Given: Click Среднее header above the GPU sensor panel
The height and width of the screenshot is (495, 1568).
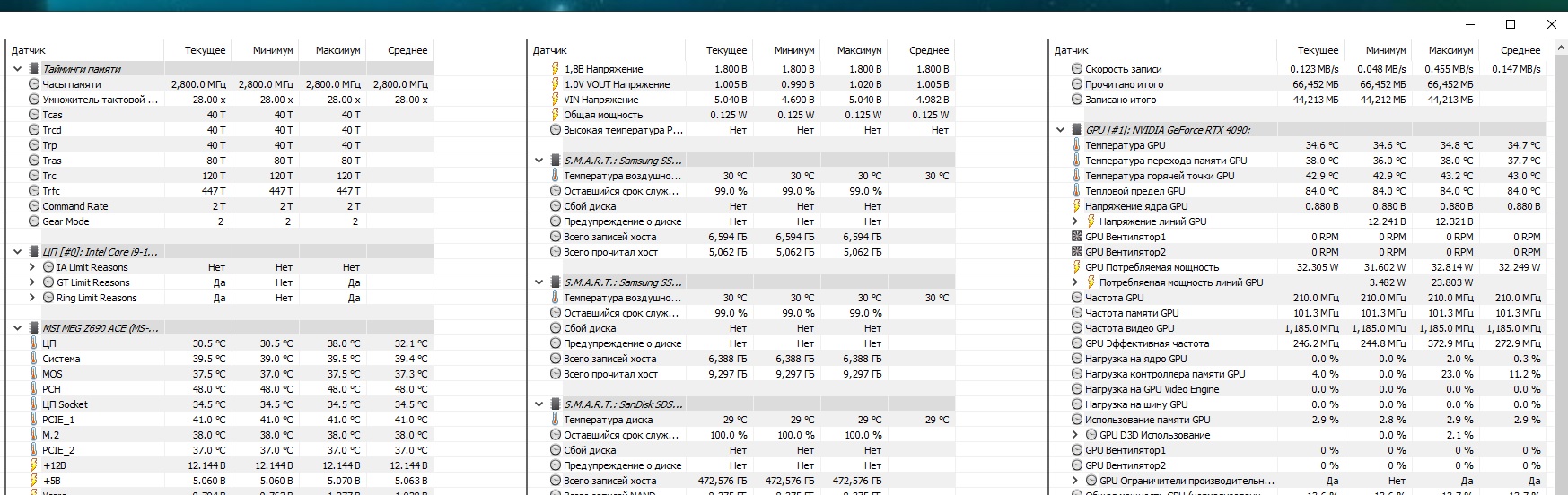Looking at the screenshot, I should coord(1520,50).
